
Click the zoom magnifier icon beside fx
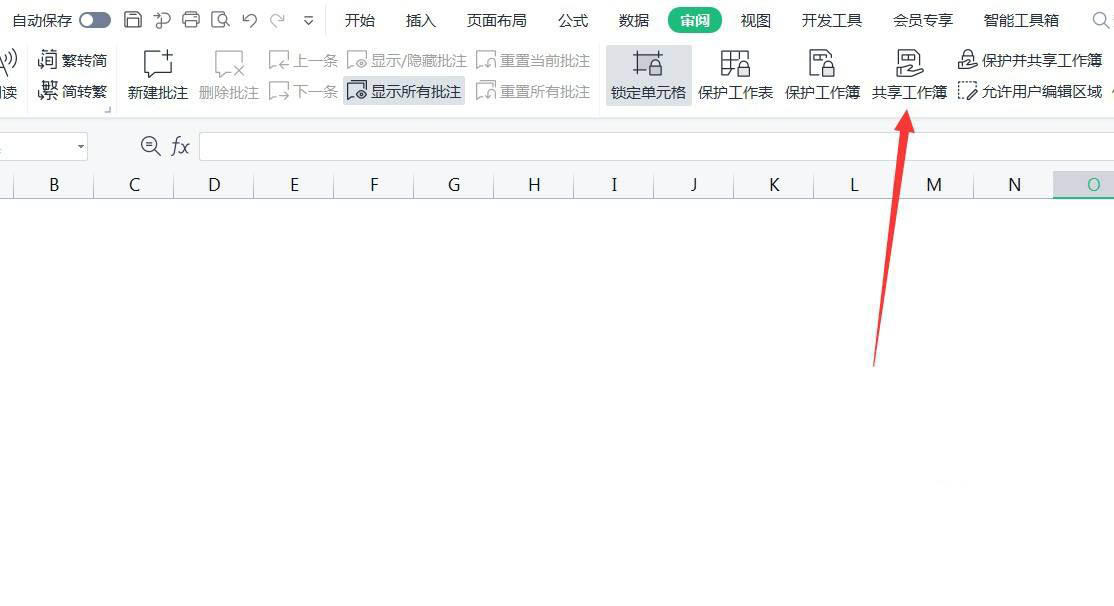pyautogui.click(x=150, y=146)
